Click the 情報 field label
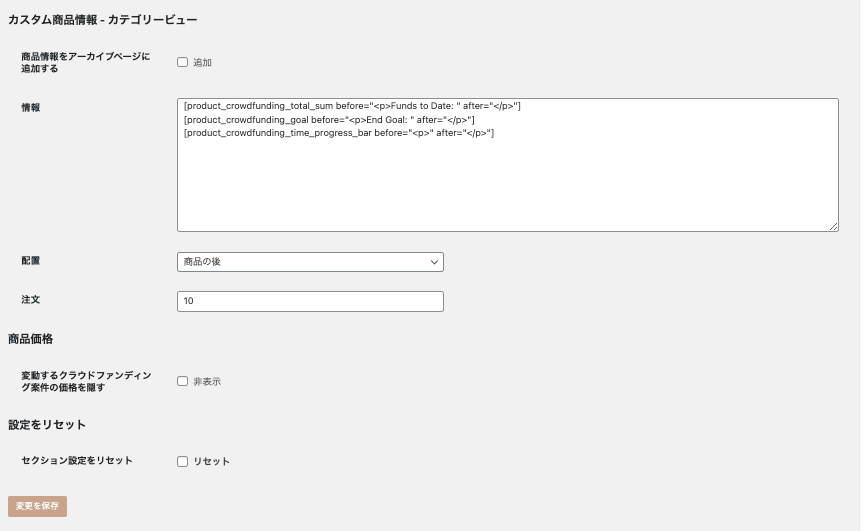Image resolution: width=863 pixels, height=531 pixels. [x=30, y=106]
